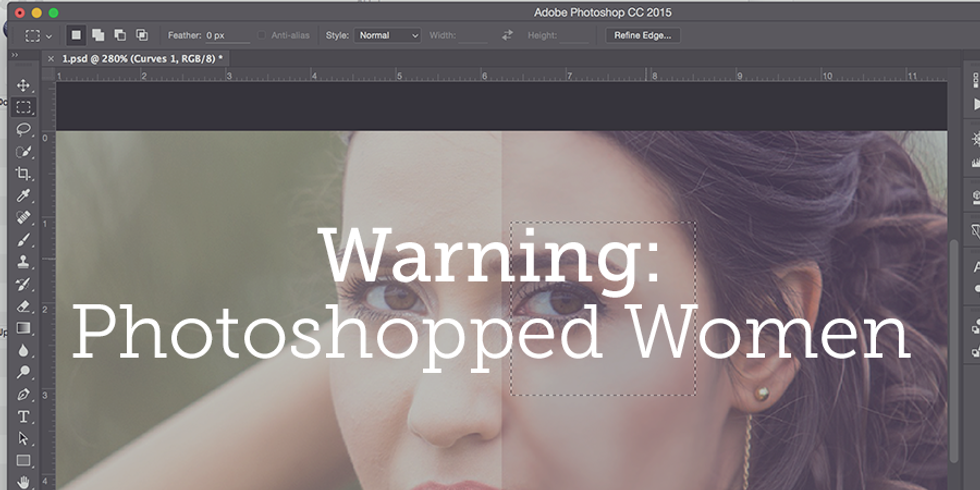The image size is (980, 490).
Task: Select the Eraser tool
Action: 24,306
